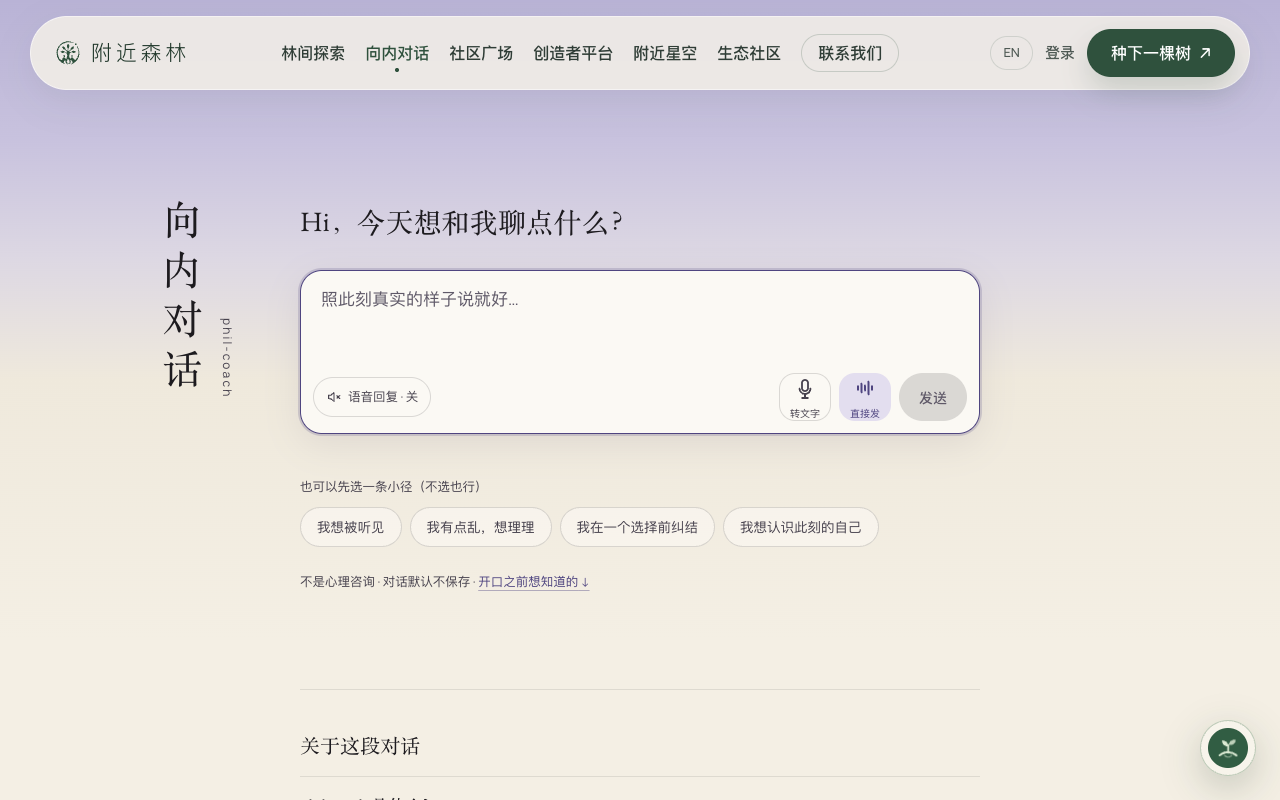Select the 我在一个选择前纠结 chip

pyautogui.click(x=637, y=527)
